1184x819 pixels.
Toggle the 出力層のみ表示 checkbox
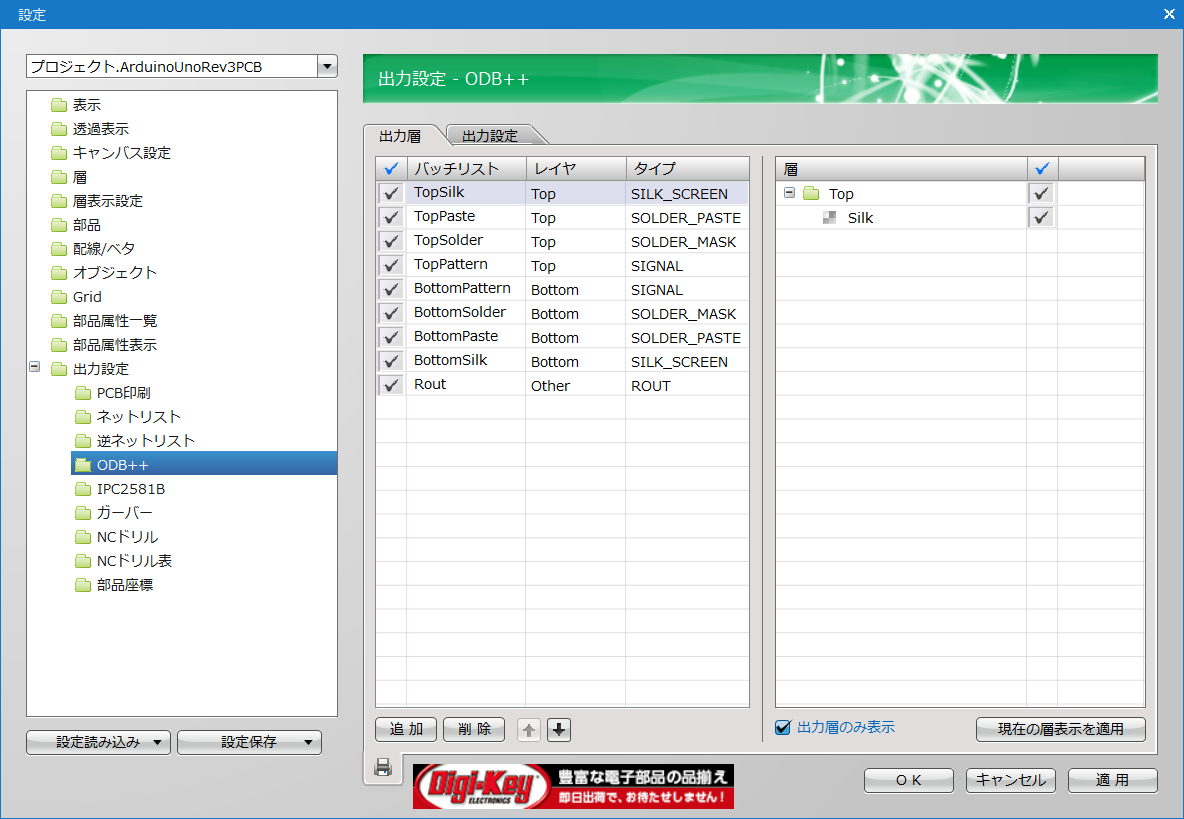click(x=783, y=728)
